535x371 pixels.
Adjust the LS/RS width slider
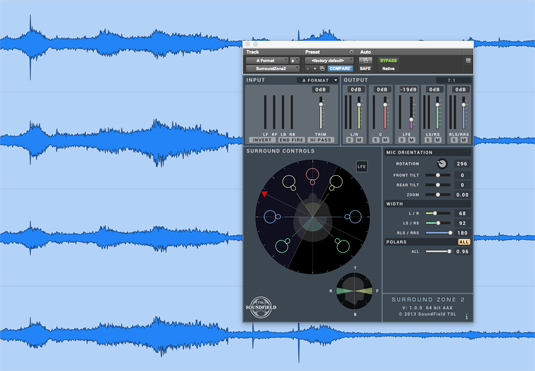(x=438, y=223)
